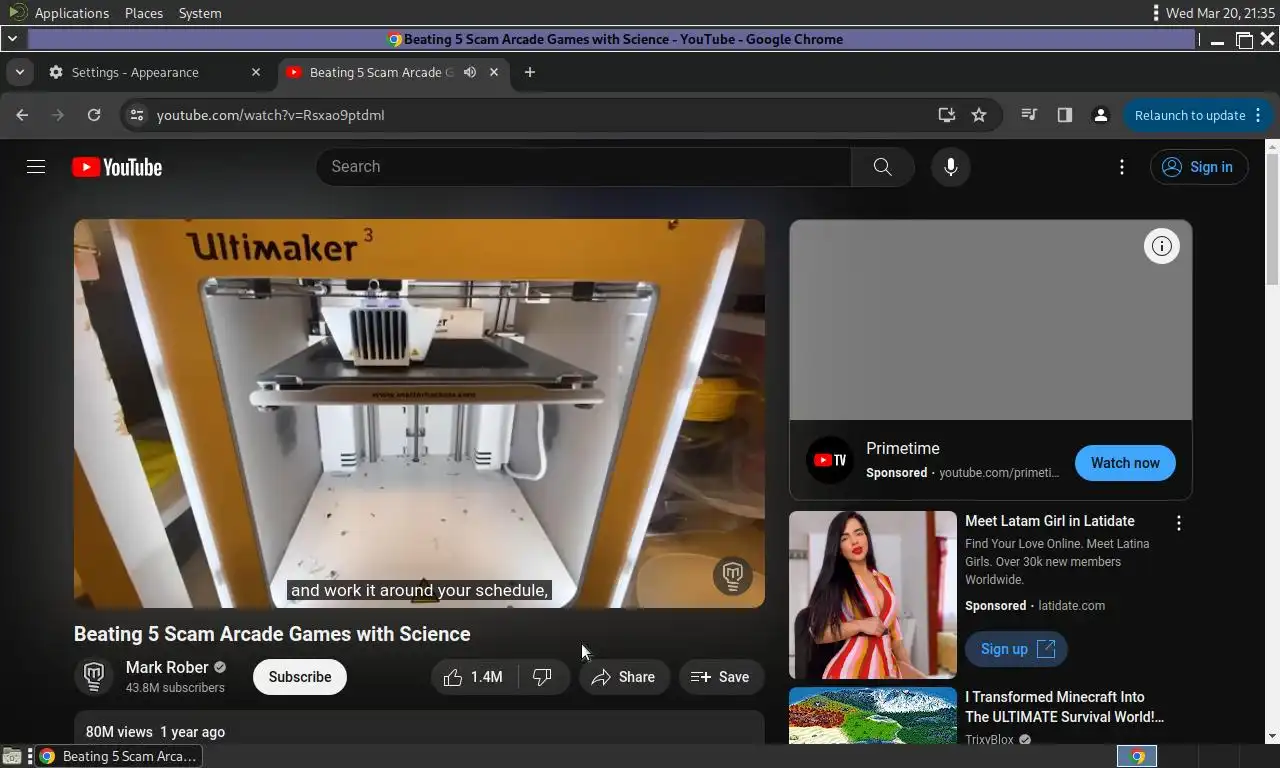The width and height of the screenshot is (1280, 768).
Task: Open the Minecraft ULTIMATE Survival video title
Action: coord(1064,707)
